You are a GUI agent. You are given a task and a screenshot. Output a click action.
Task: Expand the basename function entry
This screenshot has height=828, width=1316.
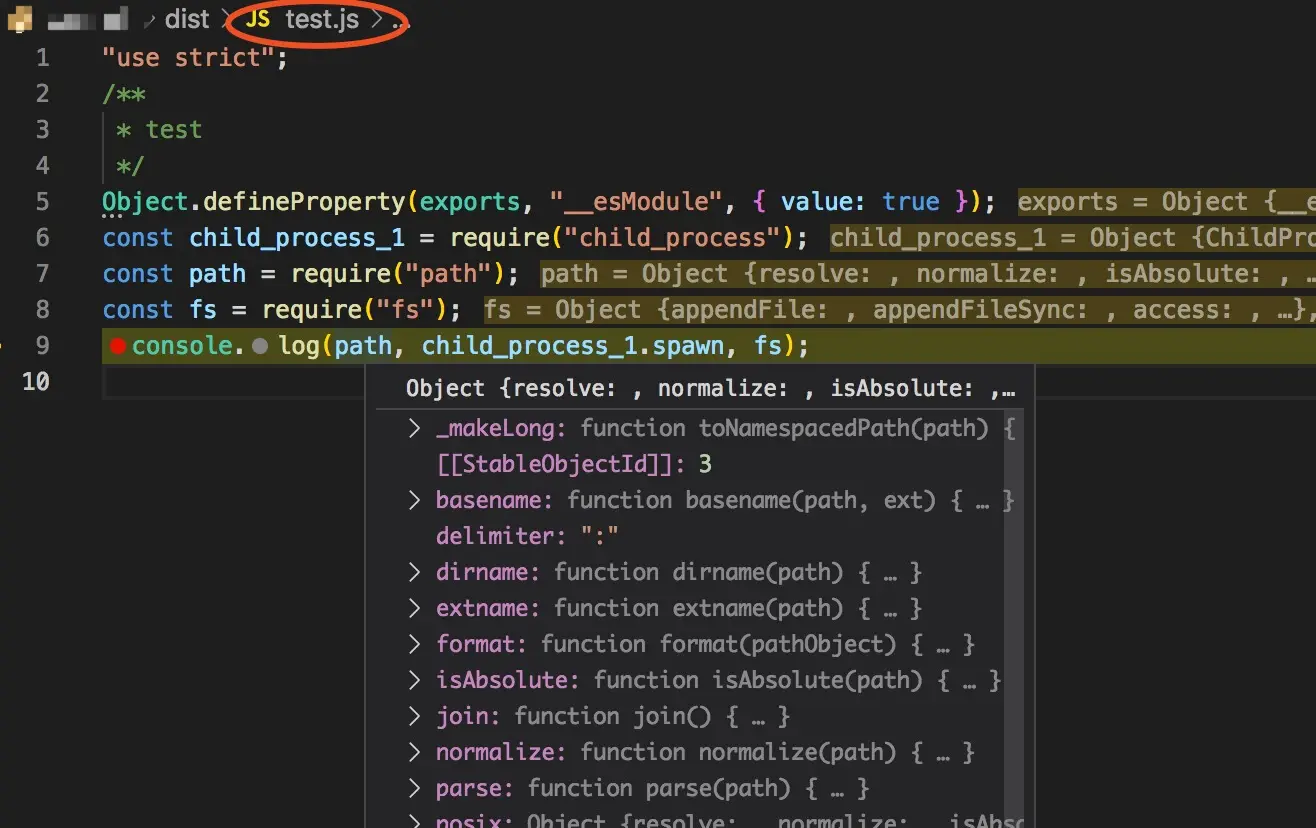[x=413, y=500]
